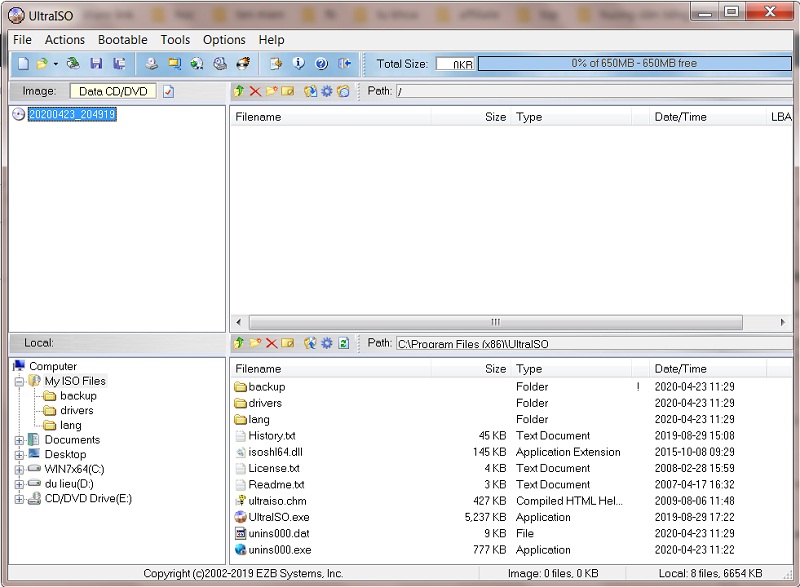The image size is (800, 587).
Task: Open the Options menu
Action: pos(224,40)
